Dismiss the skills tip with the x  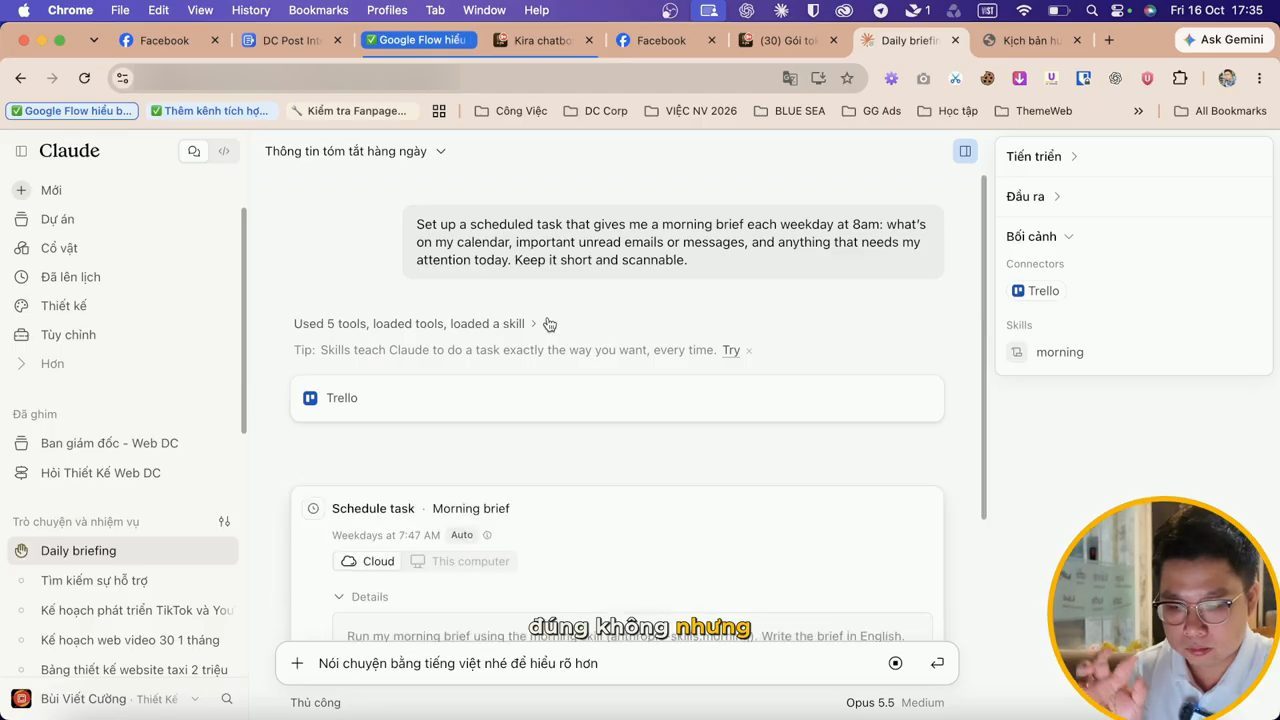(749, 351)
